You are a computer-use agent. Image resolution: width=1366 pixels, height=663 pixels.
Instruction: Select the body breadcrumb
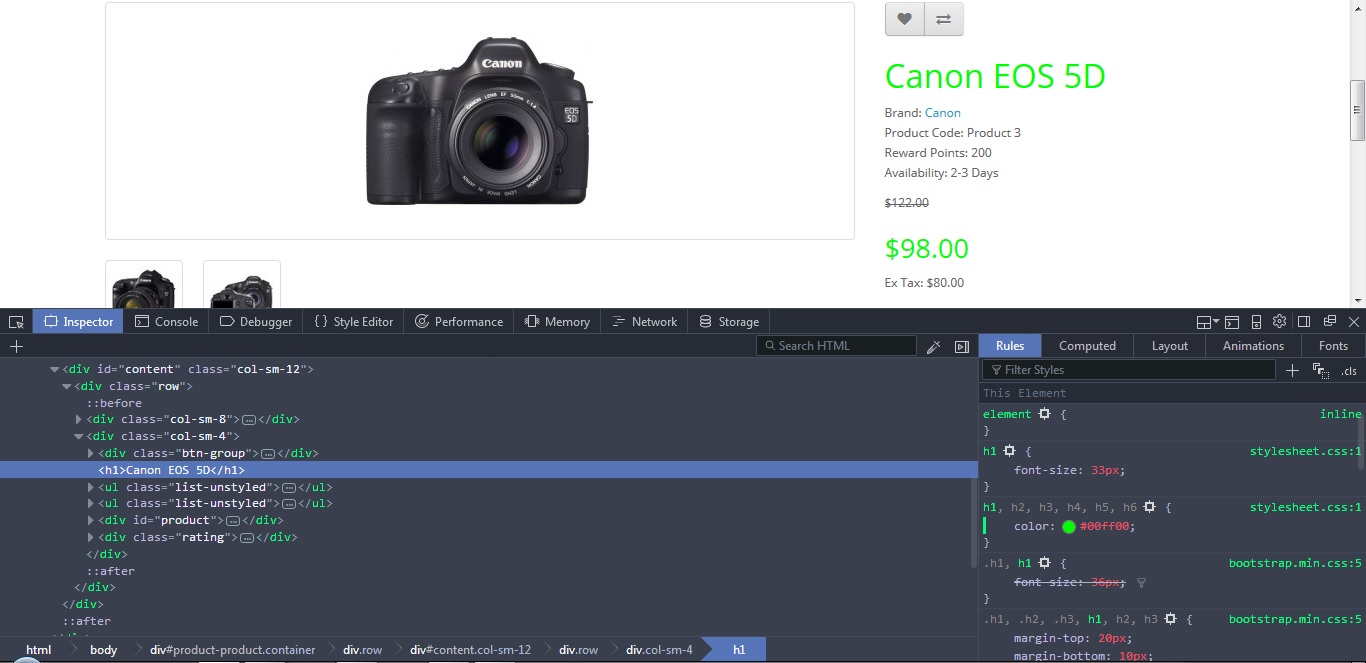pyautogui.click(x=103, y=650)
